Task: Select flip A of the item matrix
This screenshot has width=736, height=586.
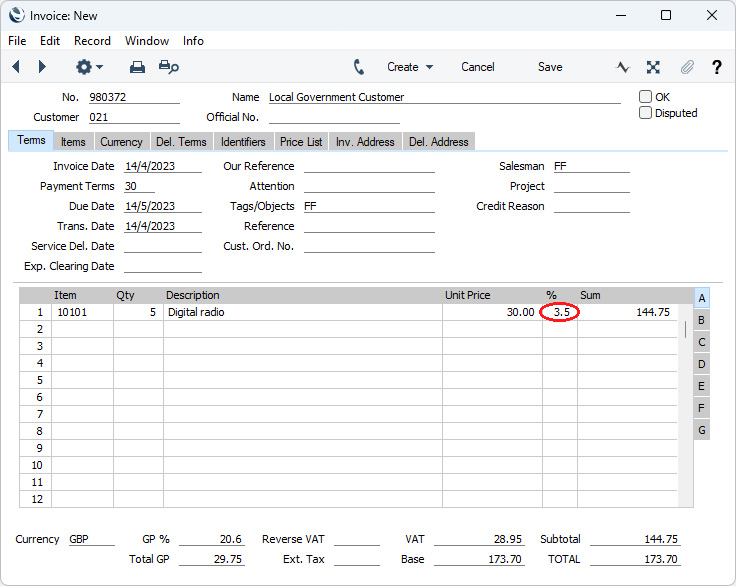Action: pyautogui.click(x=701, y=298)
